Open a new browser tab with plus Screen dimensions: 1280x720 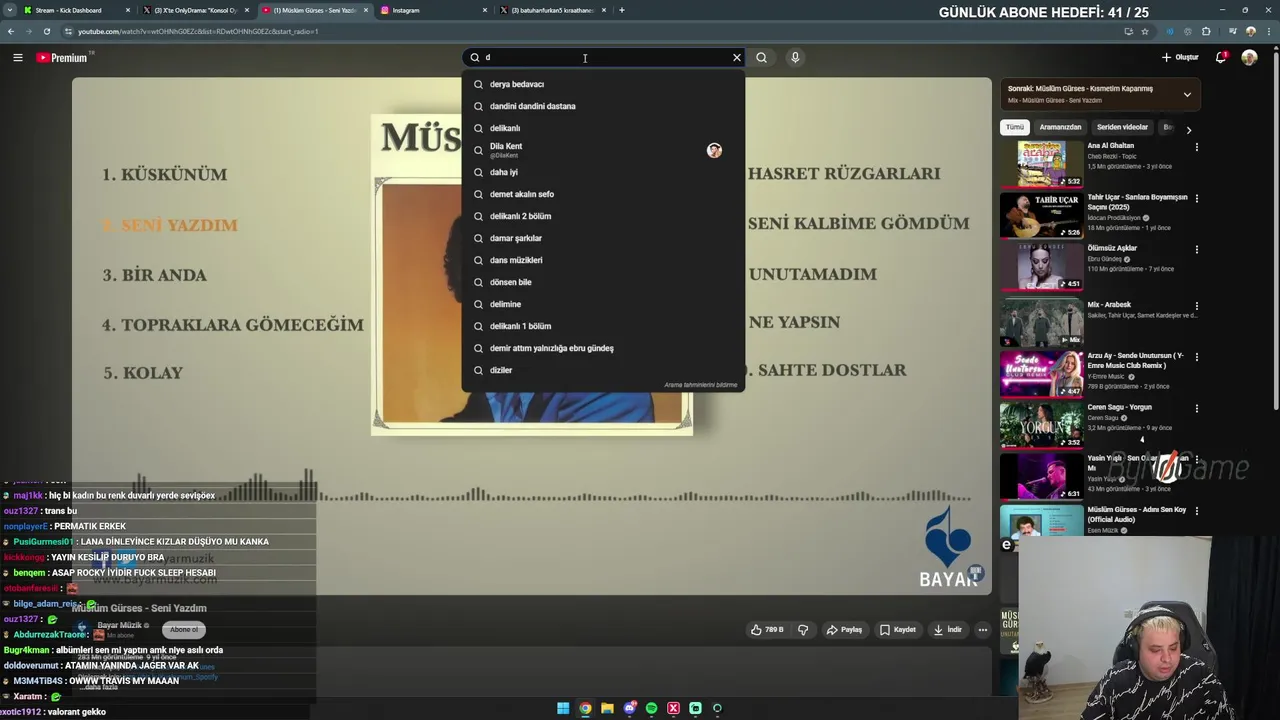pos(621,10)
